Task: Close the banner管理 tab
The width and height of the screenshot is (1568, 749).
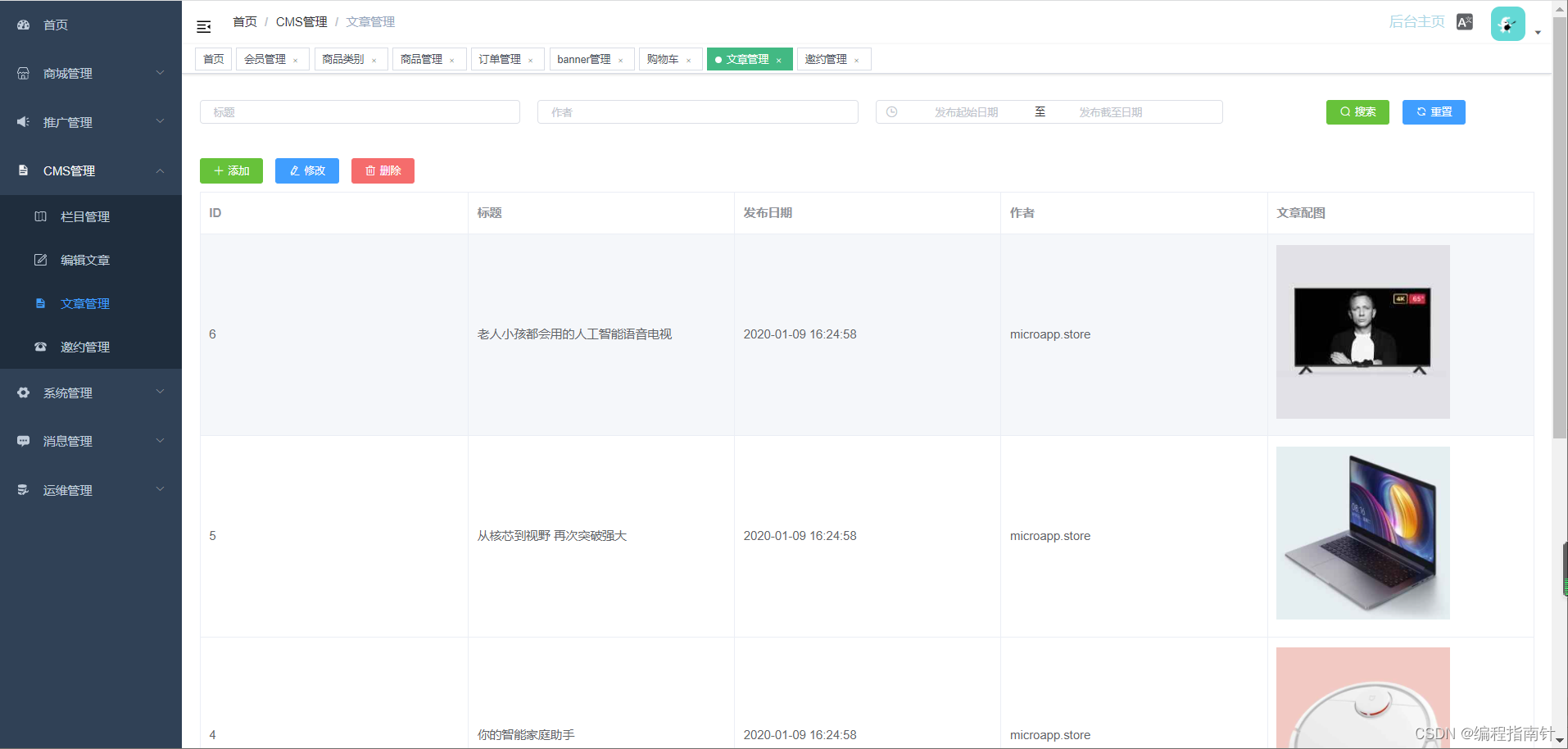Action: coord(621,60)
